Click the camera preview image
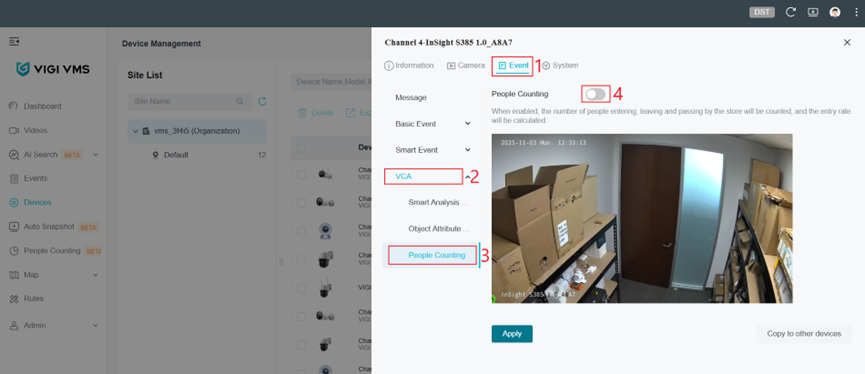Image resolution: width=865 pixels, height=374 pixels. coord(642,218)
